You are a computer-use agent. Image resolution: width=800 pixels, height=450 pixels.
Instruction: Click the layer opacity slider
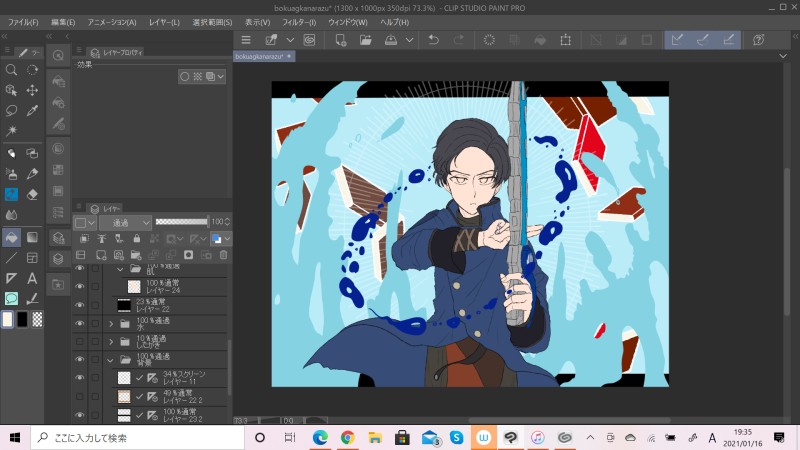point(182,222)
